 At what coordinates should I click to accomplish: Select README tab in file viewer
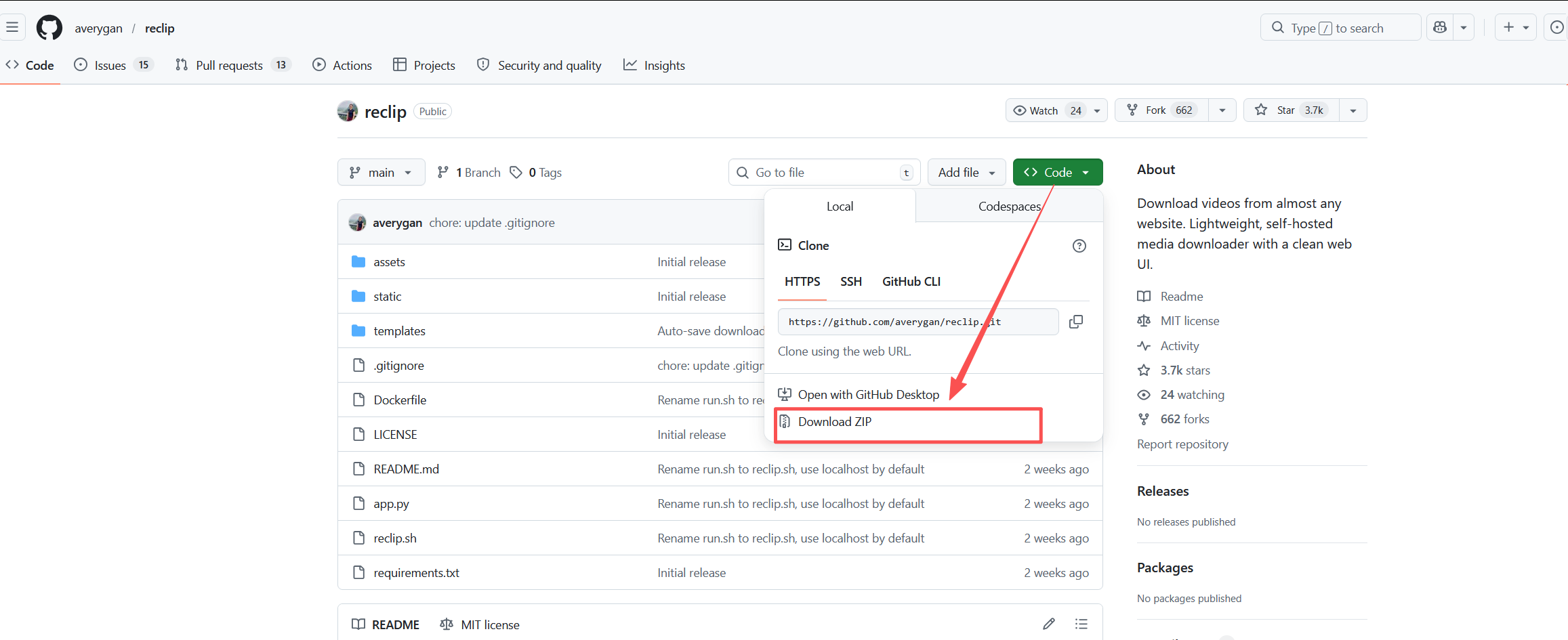[x=386, y=624]
